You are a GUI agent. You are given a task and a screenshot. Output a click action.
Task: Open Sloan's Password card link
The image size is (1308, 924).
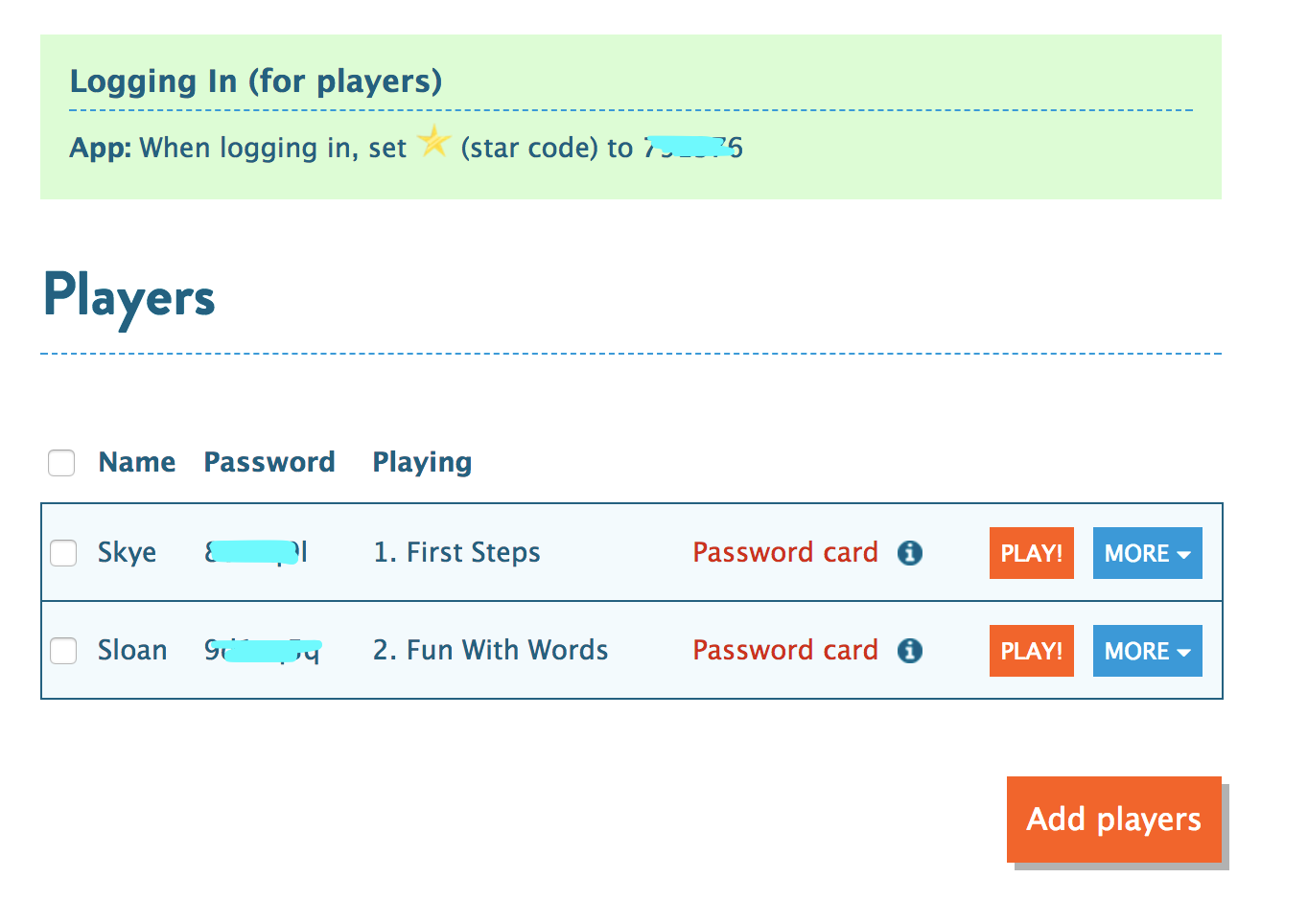click(x=785, y=650)
